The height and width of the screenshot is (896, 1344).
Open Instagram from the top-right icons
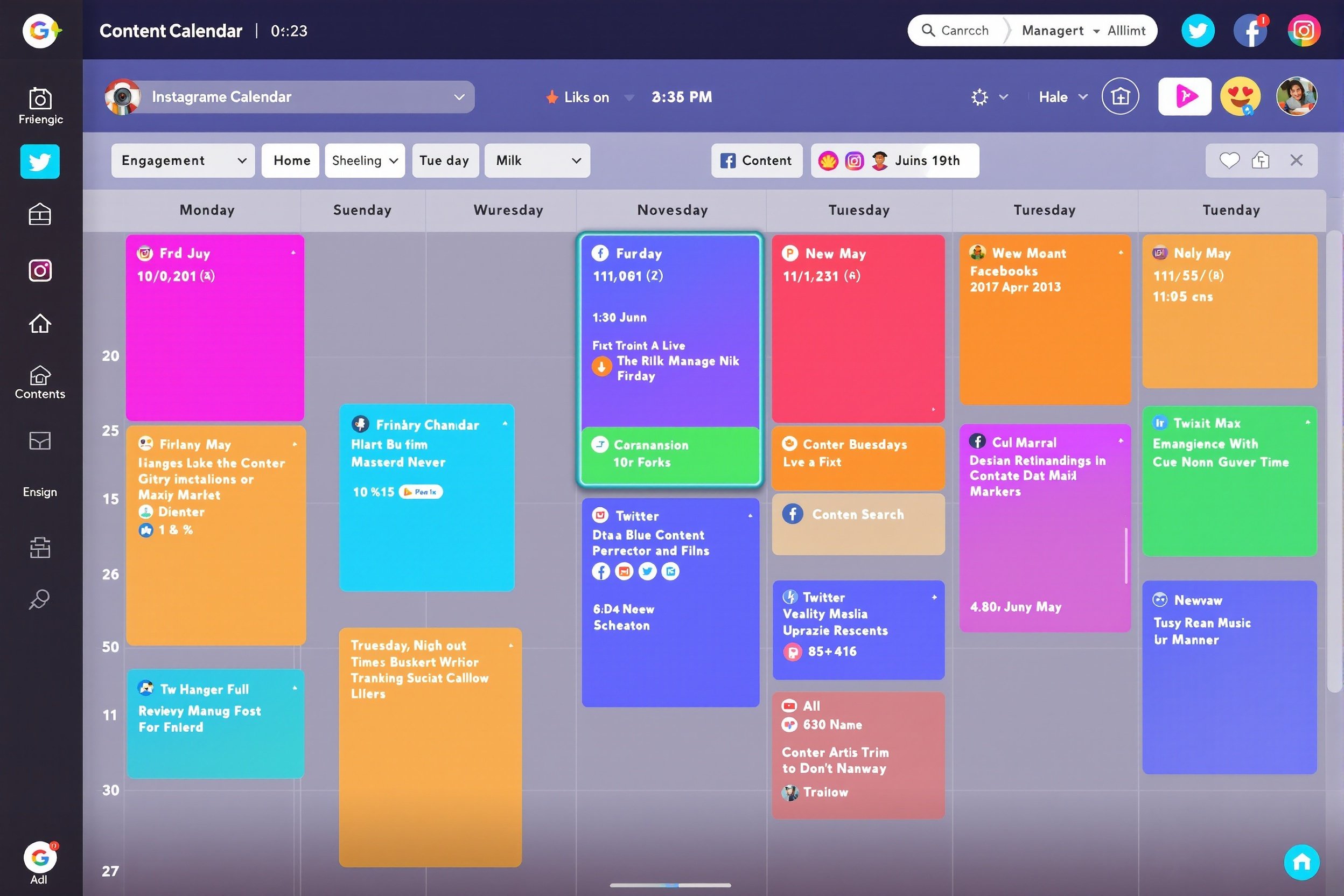[x=1304, y=30]
